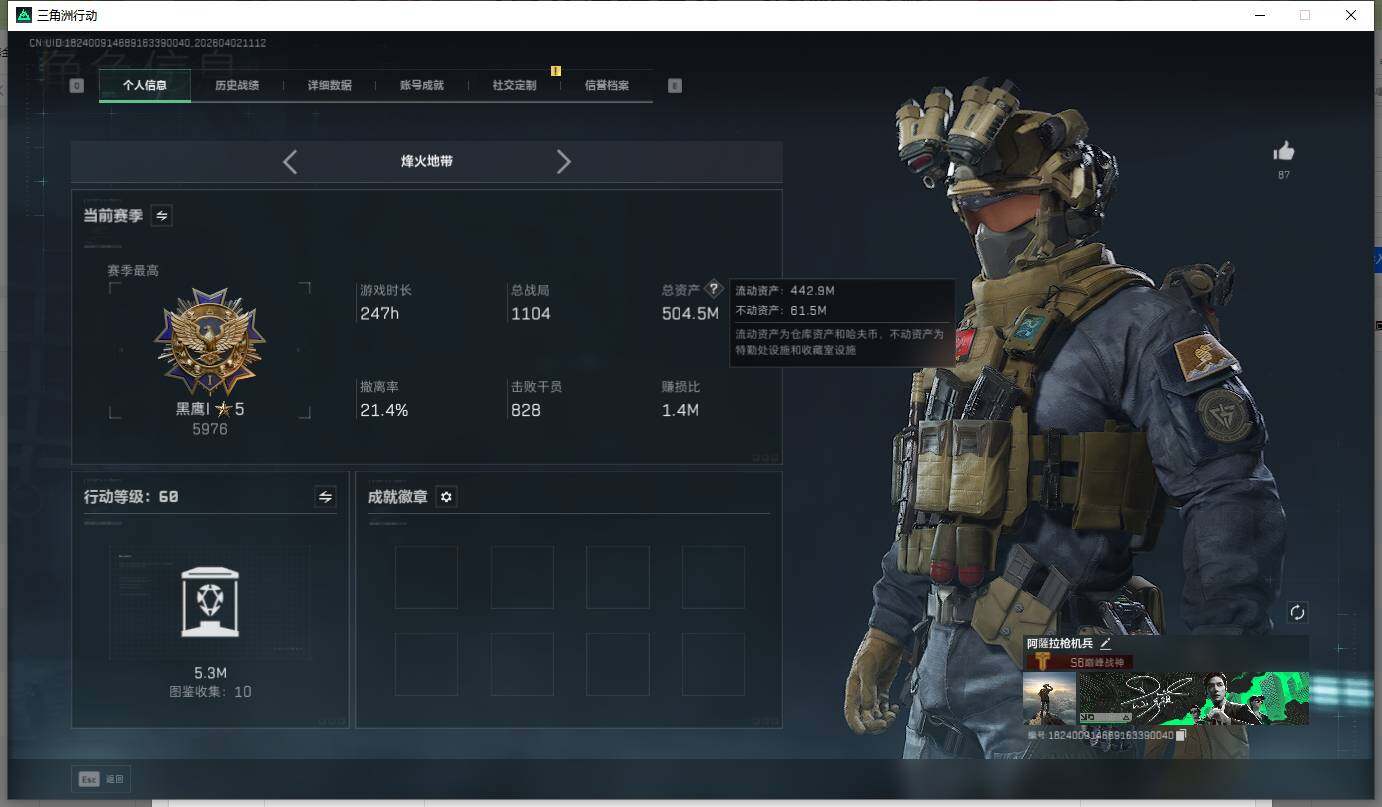This screenshot has width=1382, height=807.
Task: Click the 87 likes count
Action: pyautogui.click(x=1284, y=175)
